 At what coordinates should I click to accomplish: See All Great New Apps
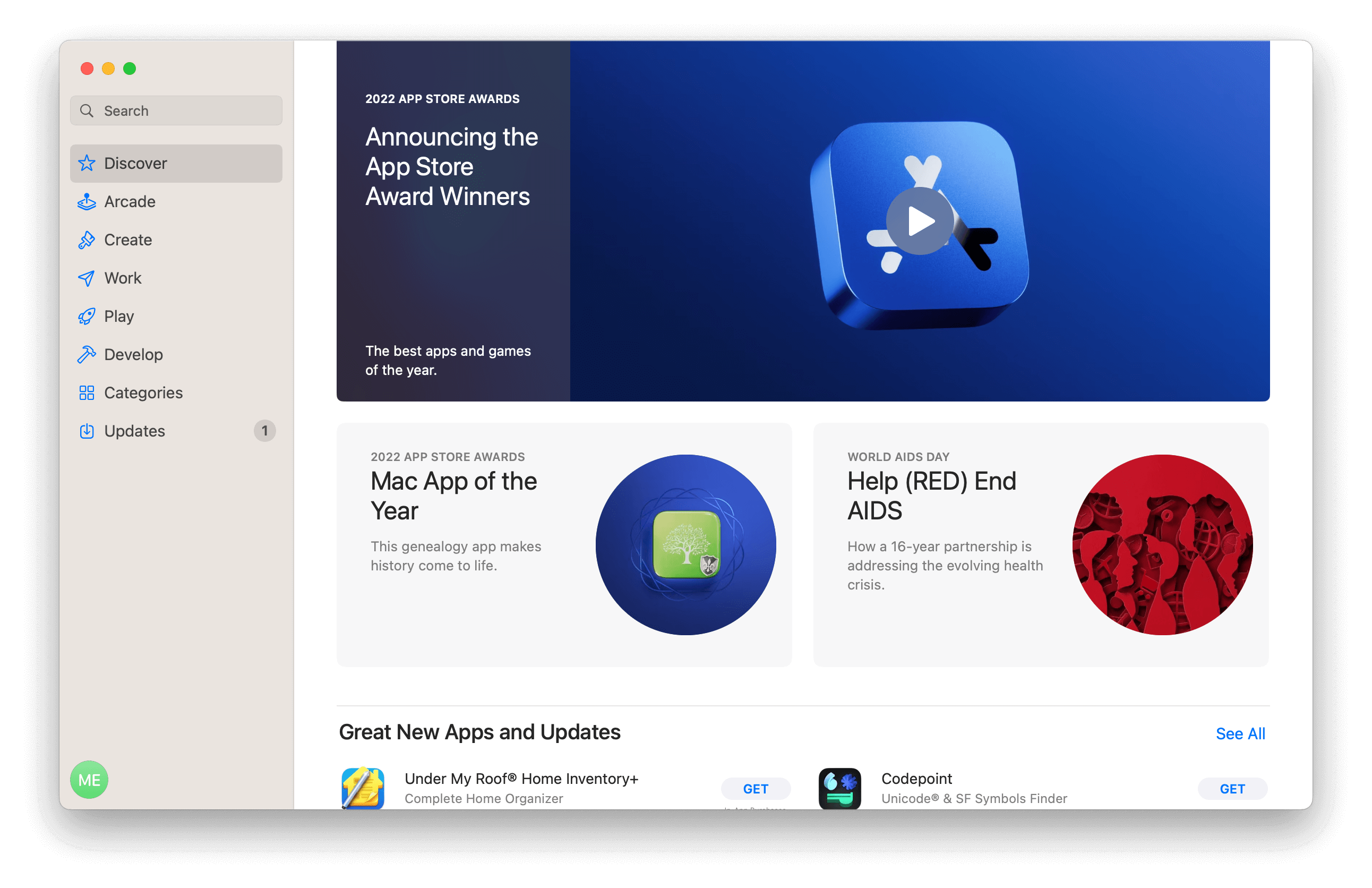pos(1240,733)
